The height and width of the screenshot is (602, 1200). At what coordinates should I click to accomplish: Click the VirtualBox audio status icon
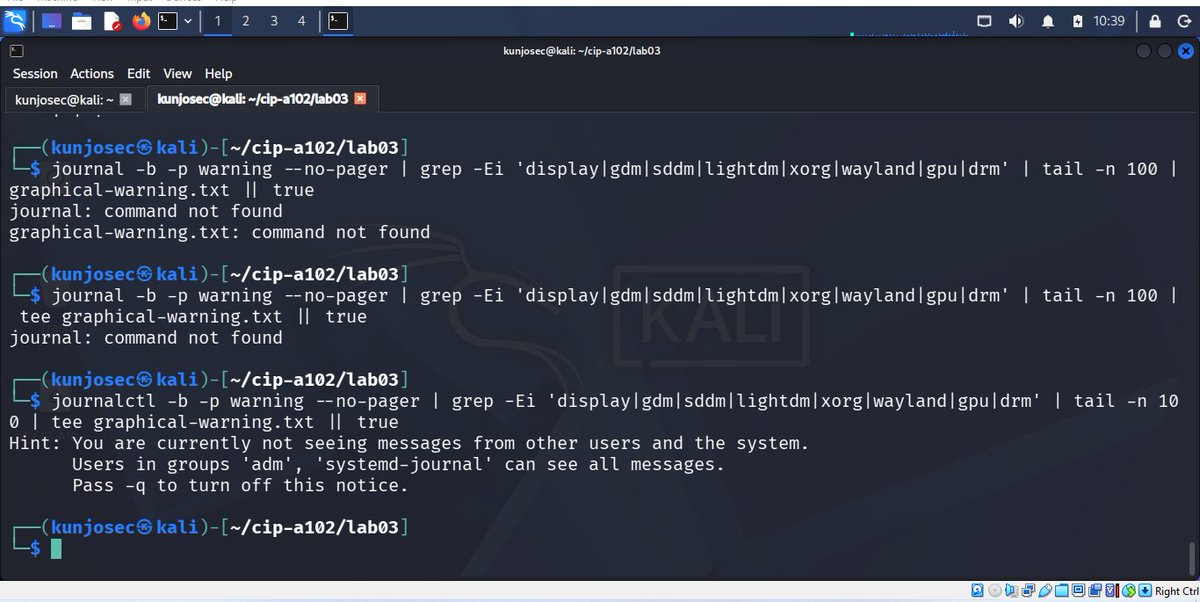click(x=1011, y=591)
